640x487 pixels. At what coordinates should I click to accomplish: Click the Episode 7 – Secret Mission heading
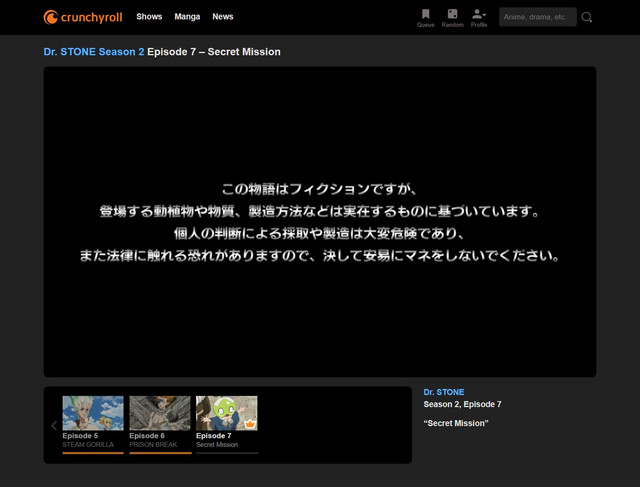click(214, 52)
